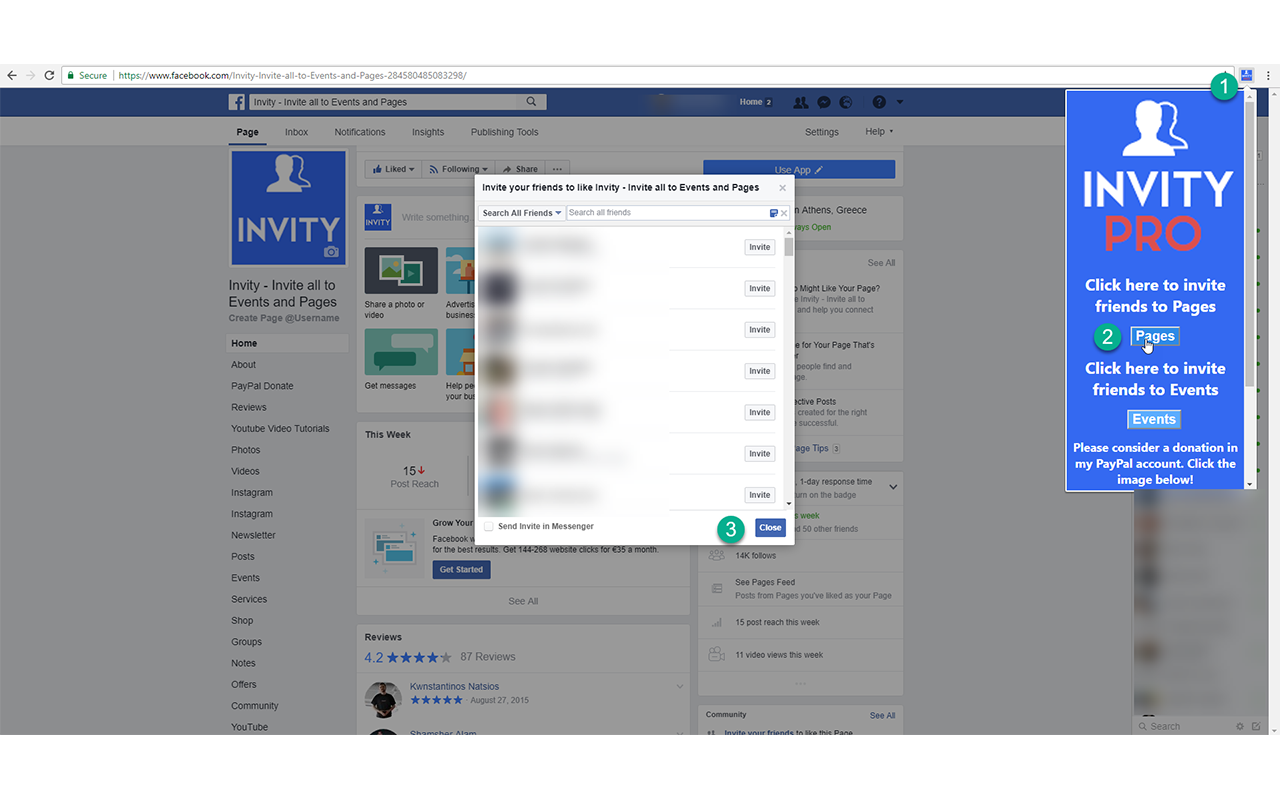Click the post reach bar chart icon
The width and height of the screenshot is (1280, 800).
716,622
